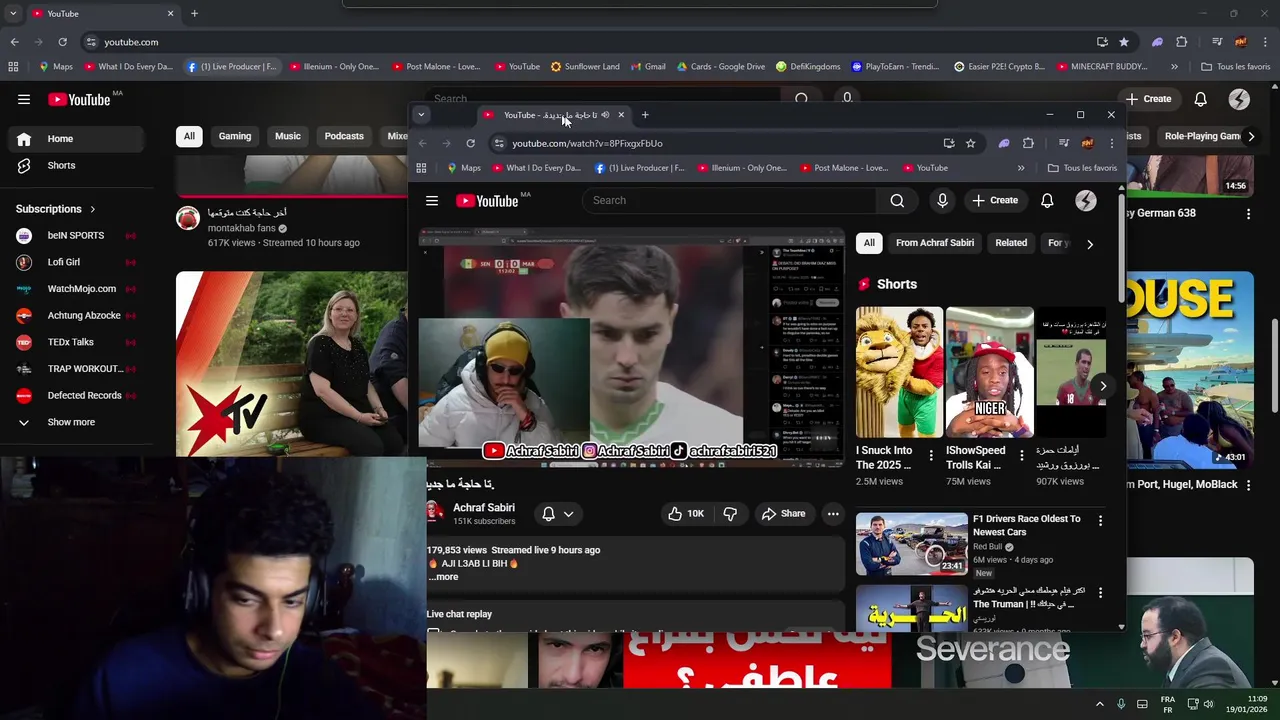Image resolution: width=1280 pixels, height=720 pixels.
Task: Open the Chrome three-dot menu in the front window
Action: 1111,143
